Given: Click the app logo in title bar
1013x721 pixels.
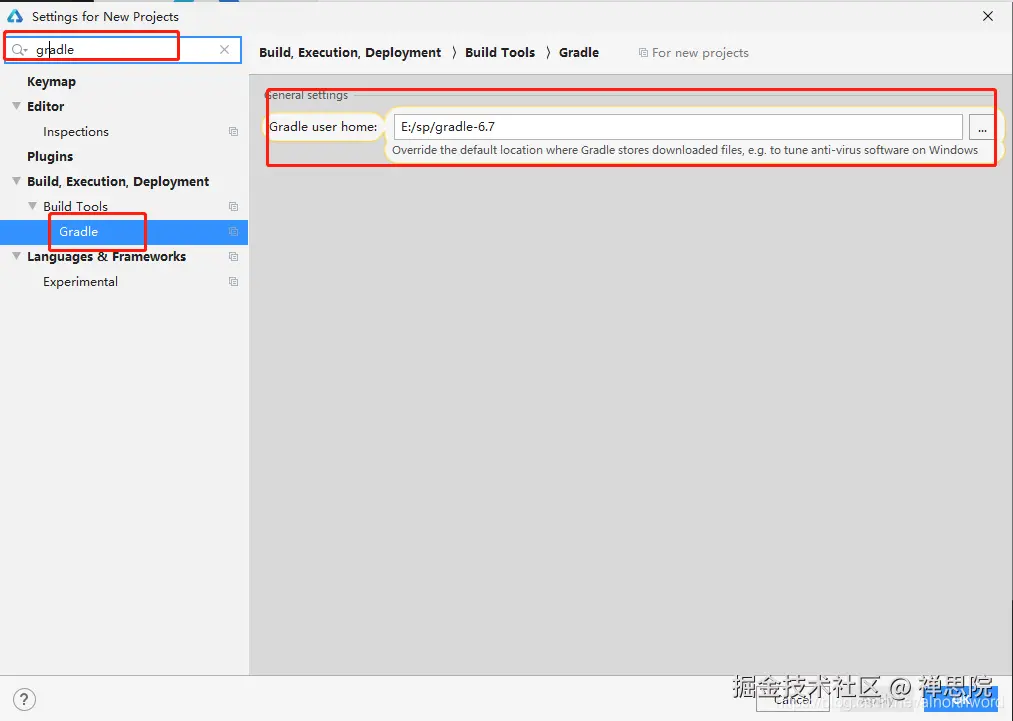Looking at the screenshot, I should (x=15, y=16).
